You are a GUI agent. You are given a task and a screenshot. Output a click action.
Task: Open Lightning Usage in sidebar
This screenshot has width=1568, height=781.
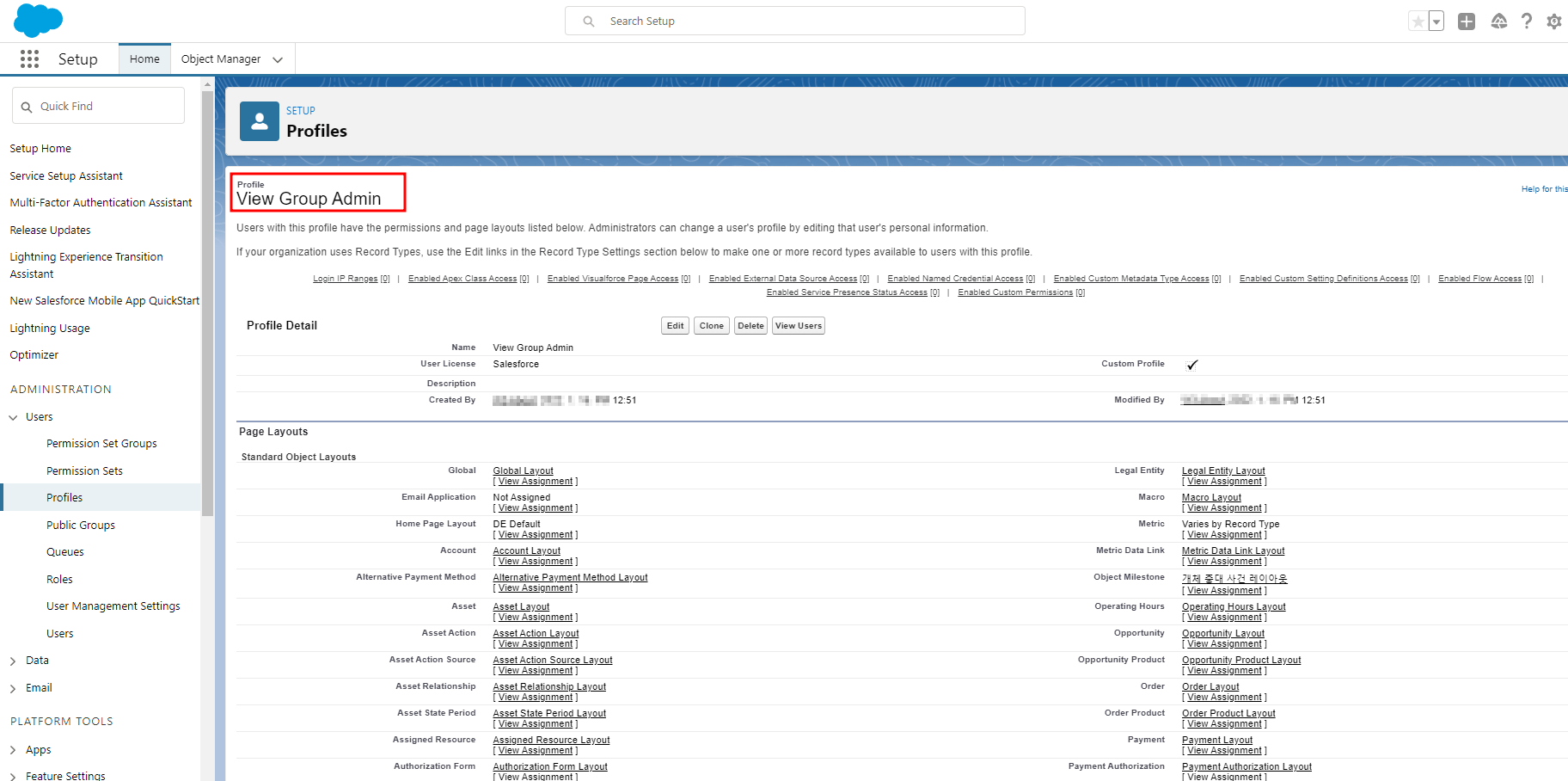[x=50, y=329]
